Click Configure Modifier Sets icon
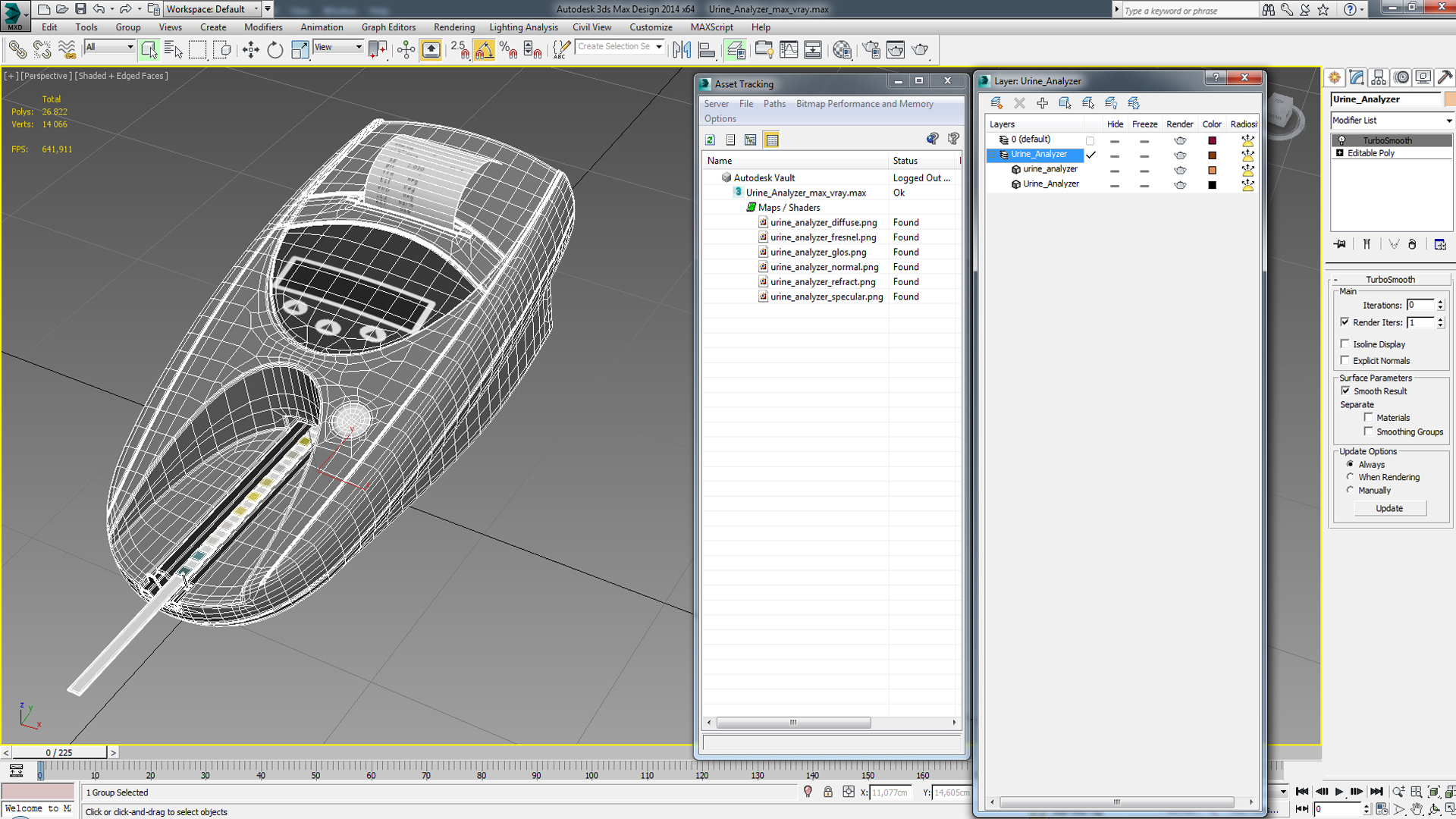Screen dimensions: 1456x819 pyautogui.click(x=1440, y=244)
